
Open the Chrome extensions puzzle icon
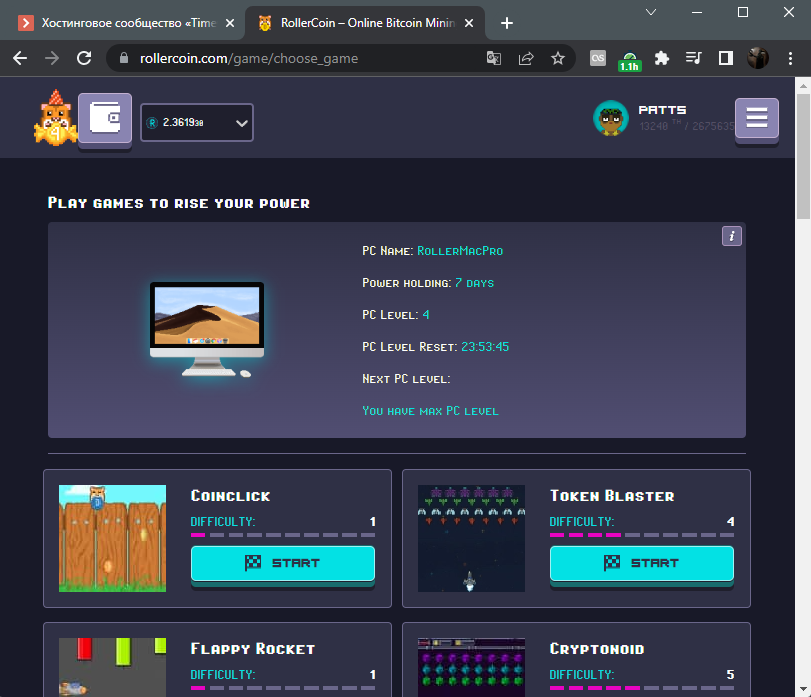(x=661, y=58)
